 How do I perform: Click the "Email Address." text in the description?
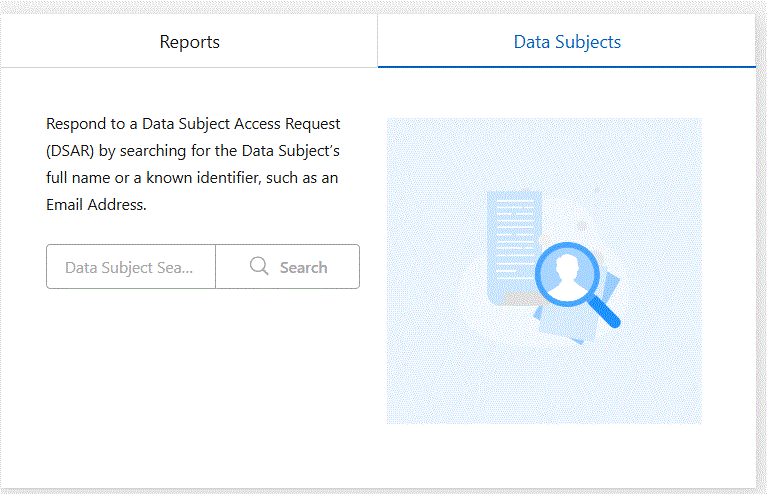pyautogui.click(x=96, y=205)
